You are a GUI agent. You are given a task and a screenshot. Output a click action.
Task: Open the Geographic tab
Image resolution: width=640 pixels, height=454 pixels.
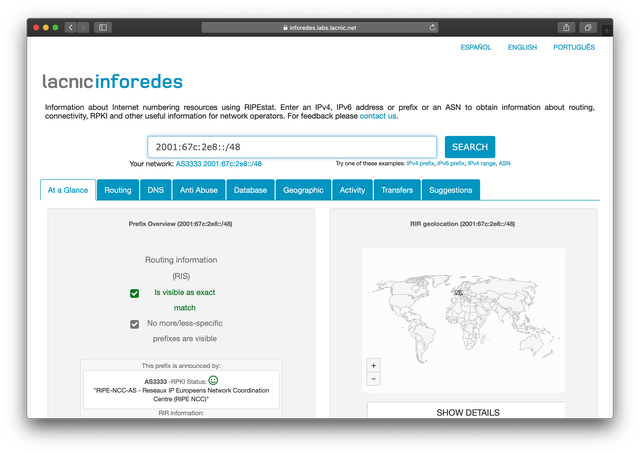303,190
